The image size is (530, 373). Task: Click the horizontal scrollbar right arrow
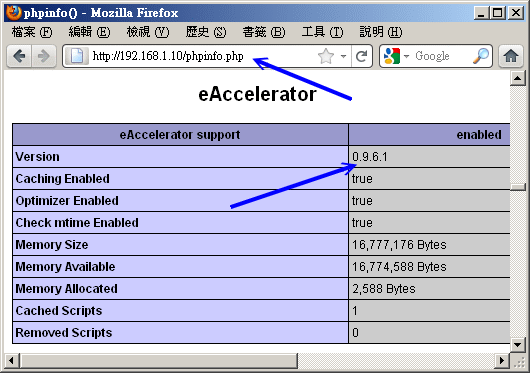pyautogui.click(x=502, y=360)
